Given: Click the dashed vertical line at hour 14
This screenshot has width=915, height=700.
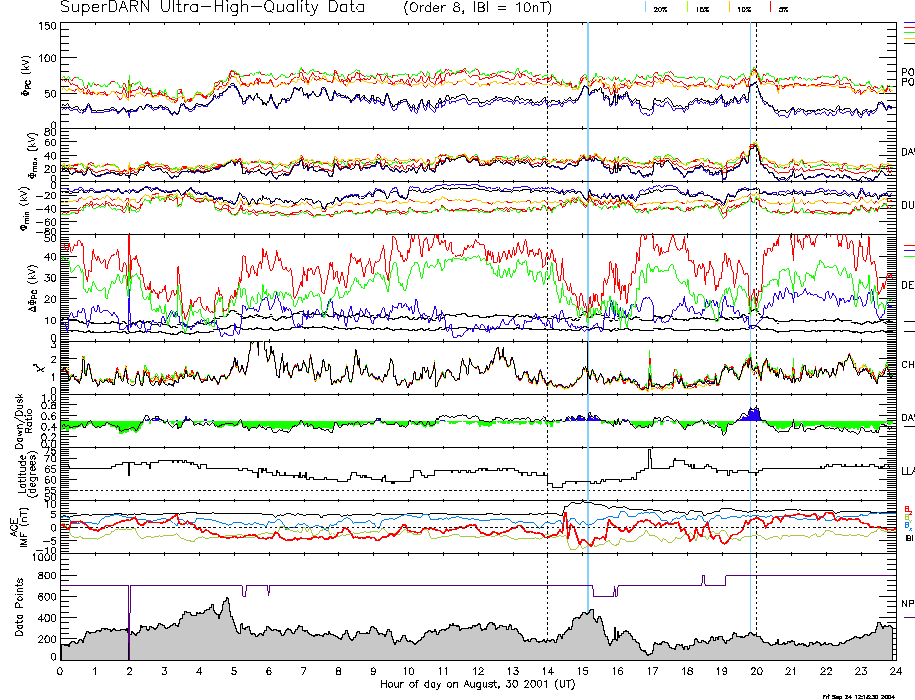Looking at the screenshot, I should (x=547, y=300).
